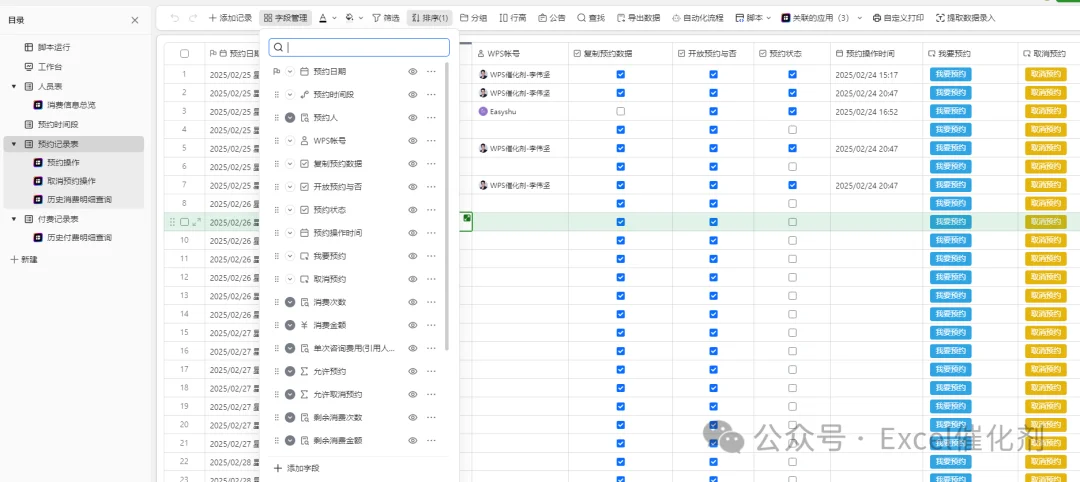Open the more menu for 预约日期 field
This screenshot has height=482, width=1080.
tap(431, 71)
